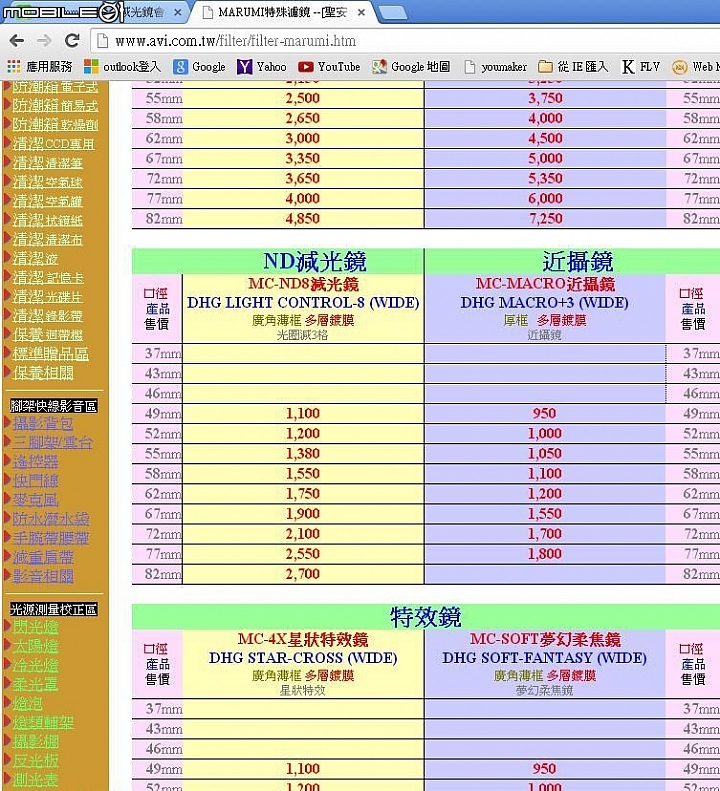Open the 攝影背包 link
The height and width of the screenshot is (791, 720).
coord(43,424)
